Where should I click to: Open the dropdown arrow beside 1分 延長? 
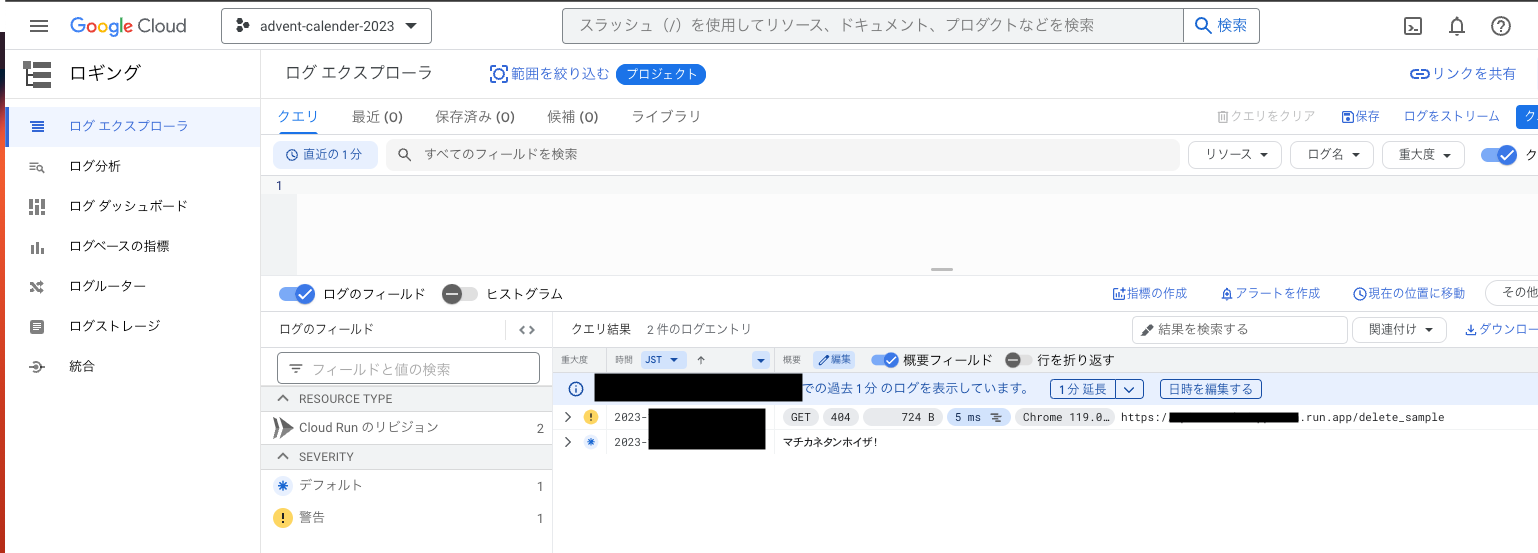[1130, 389]
